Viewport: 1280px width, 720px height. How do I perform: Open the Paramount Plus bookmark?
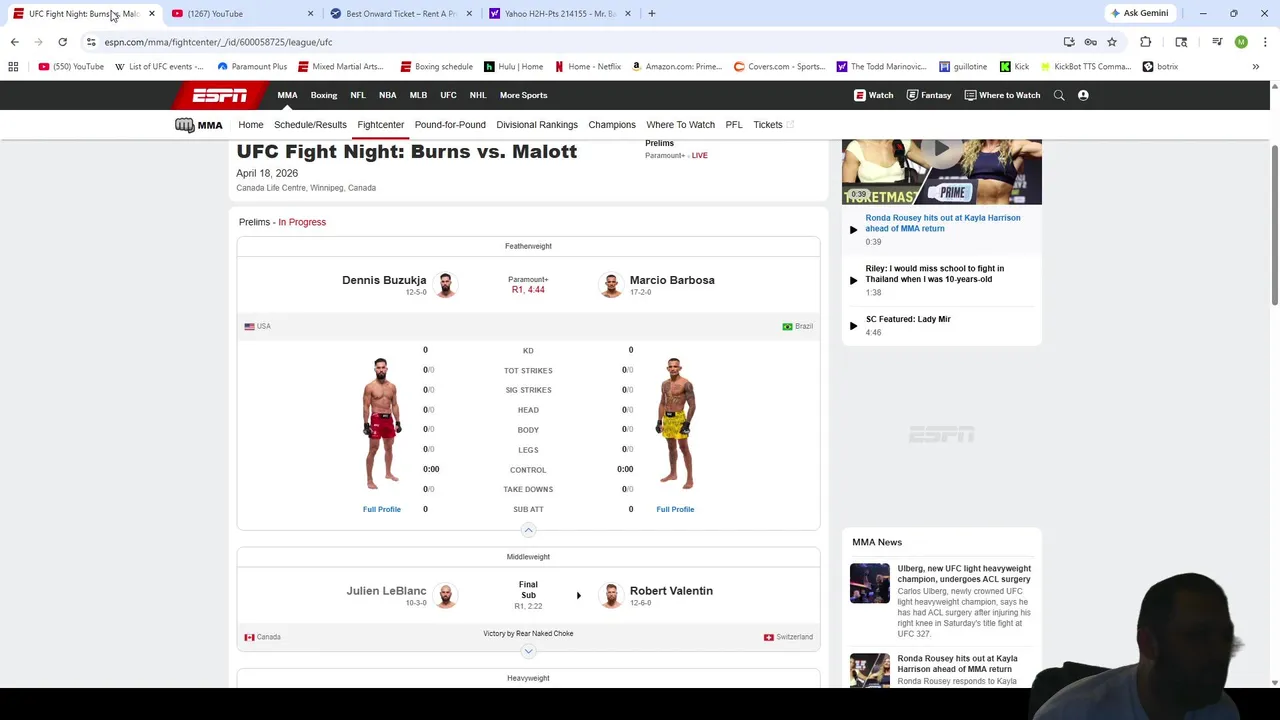252,67
